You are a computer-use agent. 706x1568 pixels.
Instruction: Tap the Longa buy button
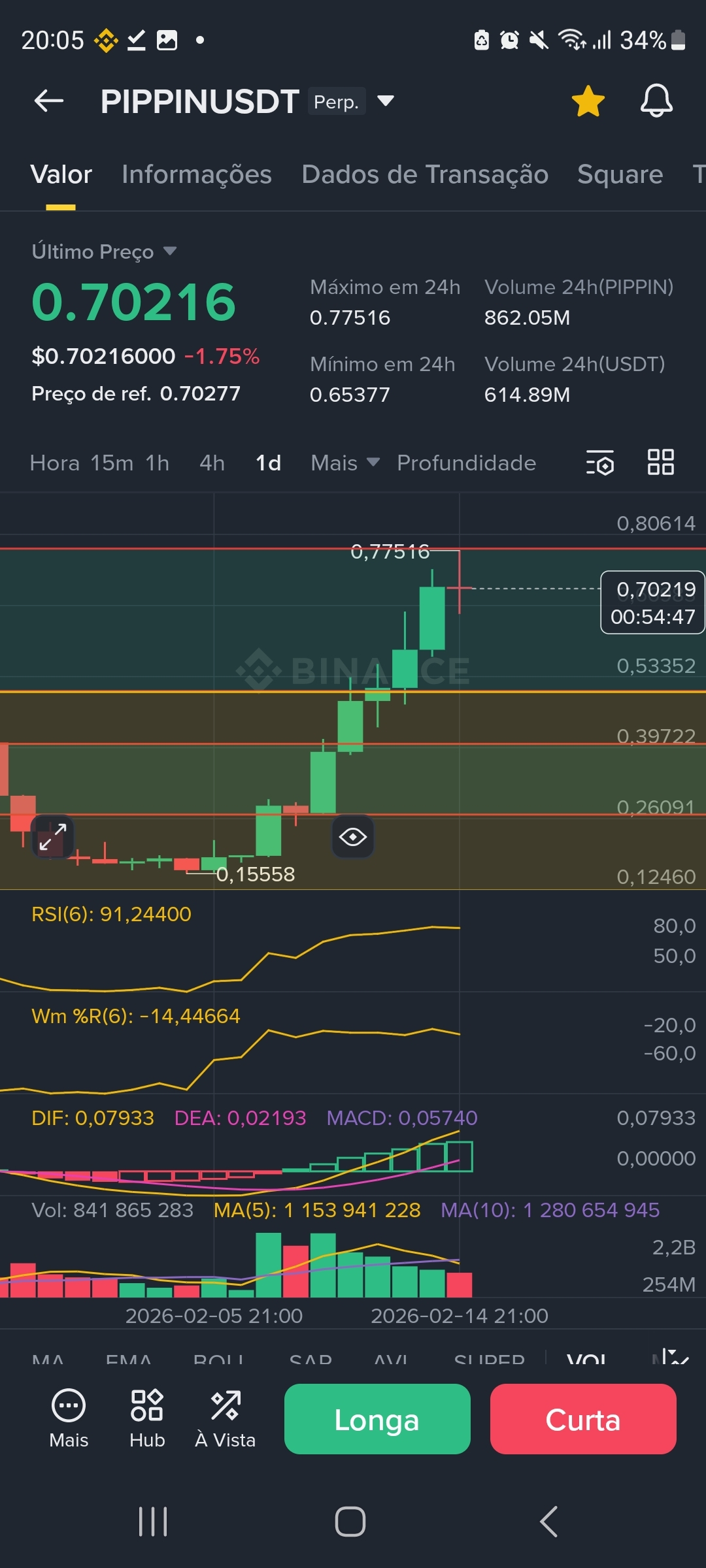377,1419
